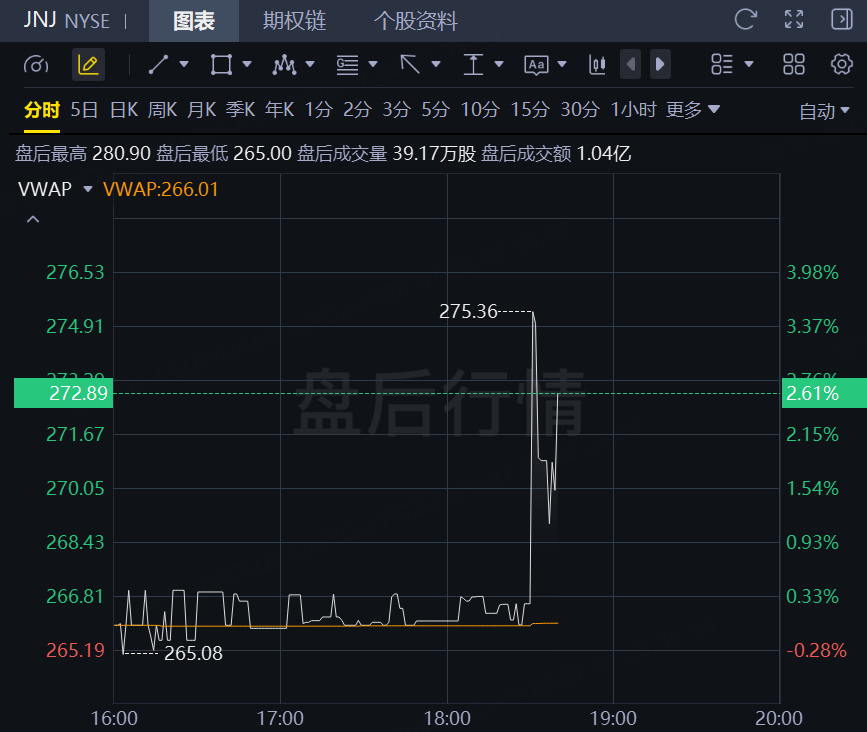Select 日K timeframe
867x732 pixels.
pos(124,110)
